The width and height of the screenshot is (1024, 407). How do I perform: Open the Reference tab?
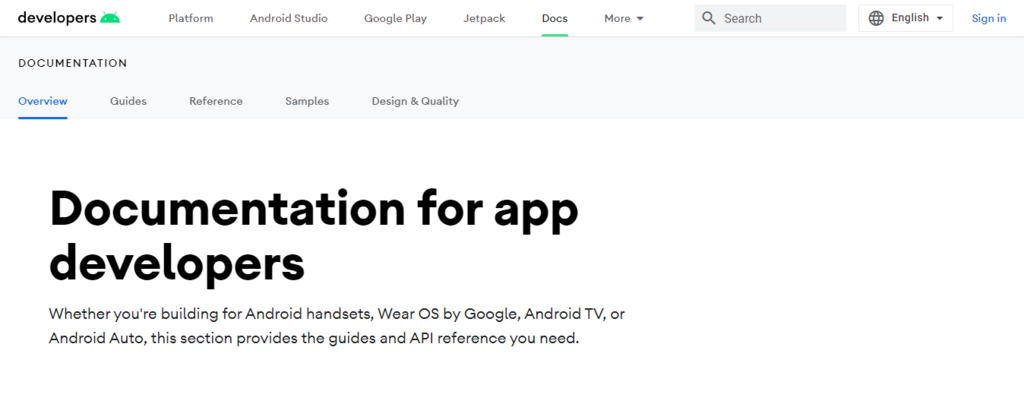[x=216, y=101]
